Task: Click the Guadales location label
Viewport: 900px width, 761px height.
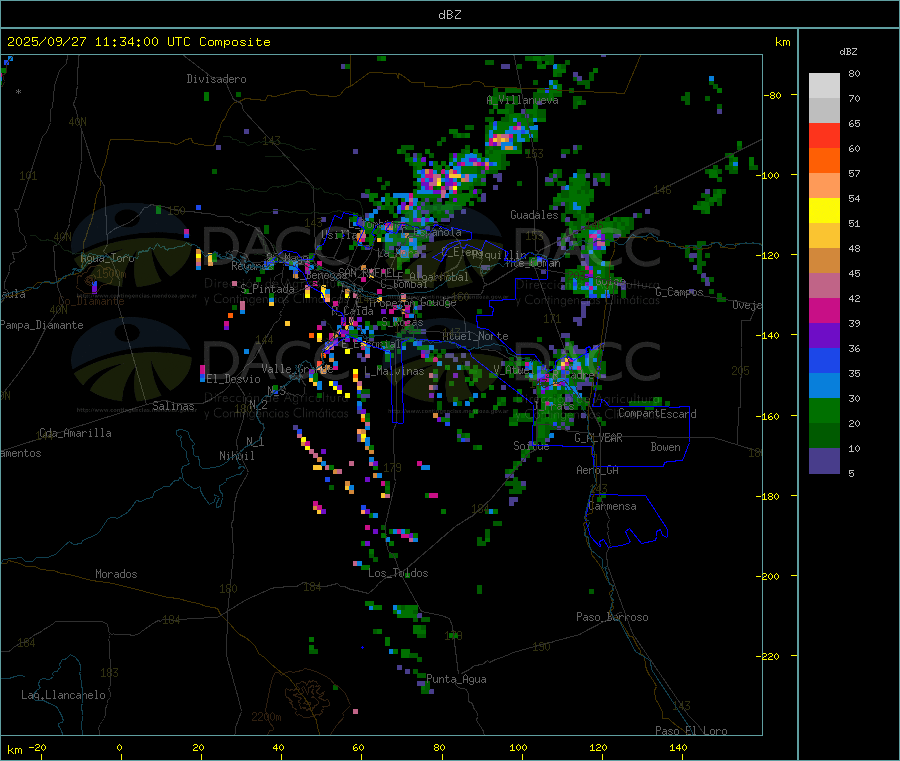Action: 534,215
